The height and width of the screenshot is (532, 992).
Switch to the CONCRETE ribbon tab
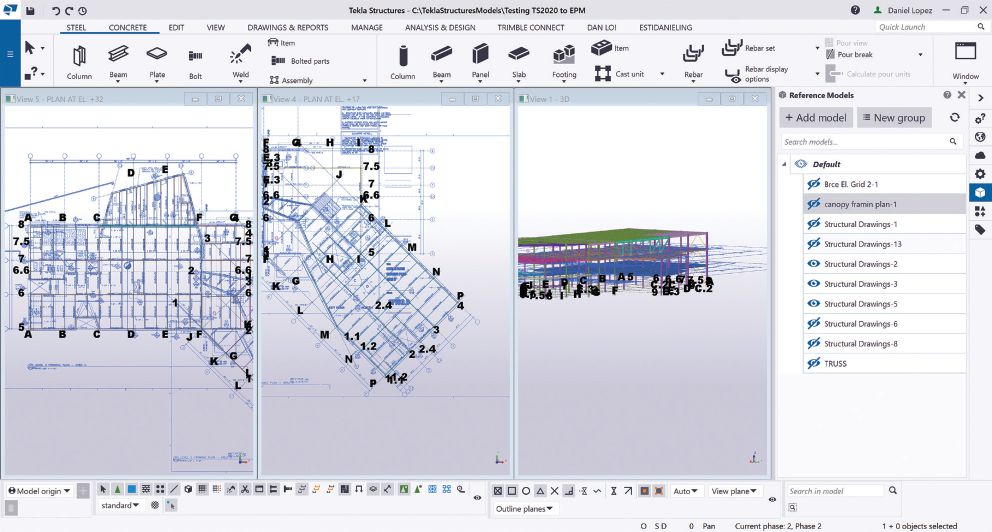[x=127, y=28]
